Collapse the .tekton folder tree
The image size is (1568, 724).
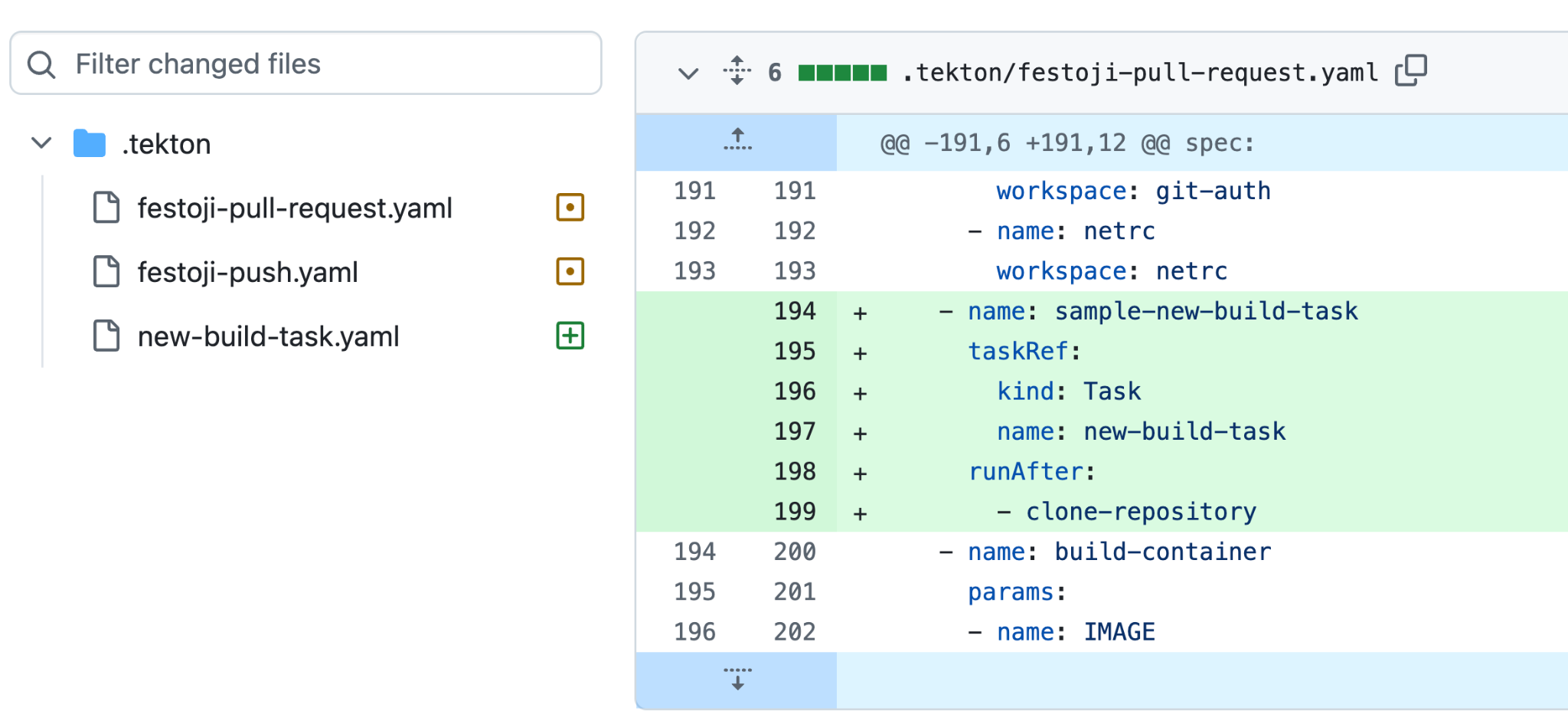(x=41, y=143)
